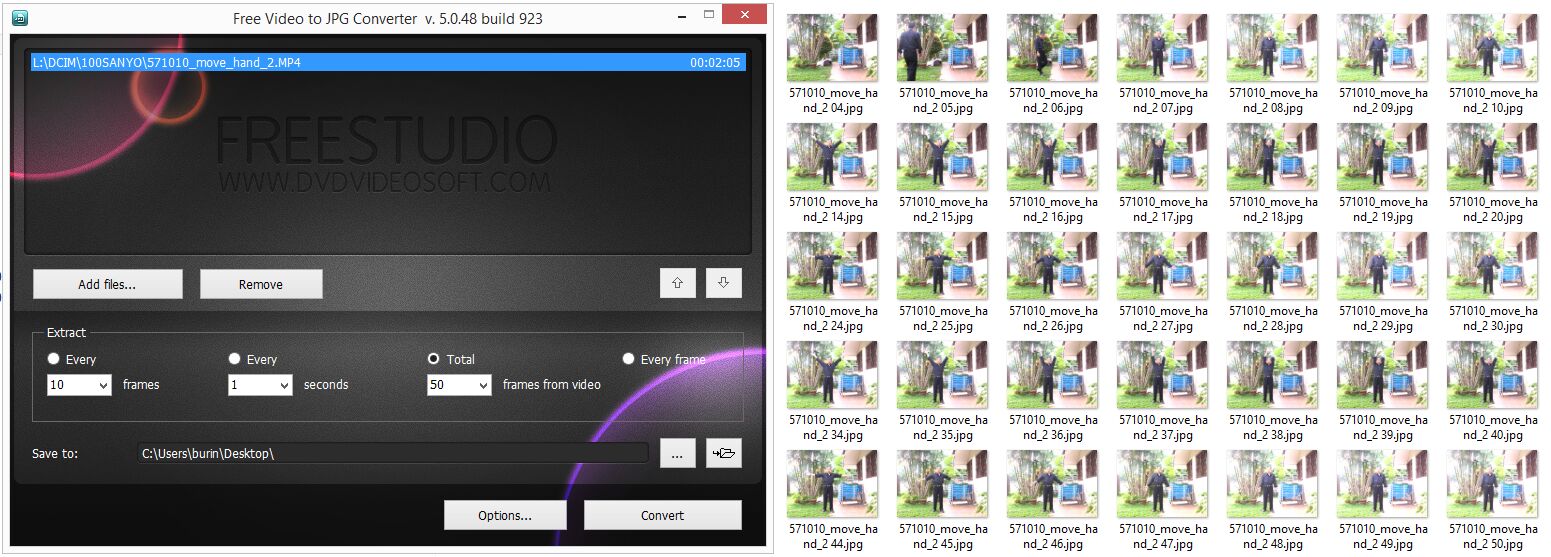The image size is (1551, 557).
Task: Select the Every frame radio option
Action: pos(629,359)
